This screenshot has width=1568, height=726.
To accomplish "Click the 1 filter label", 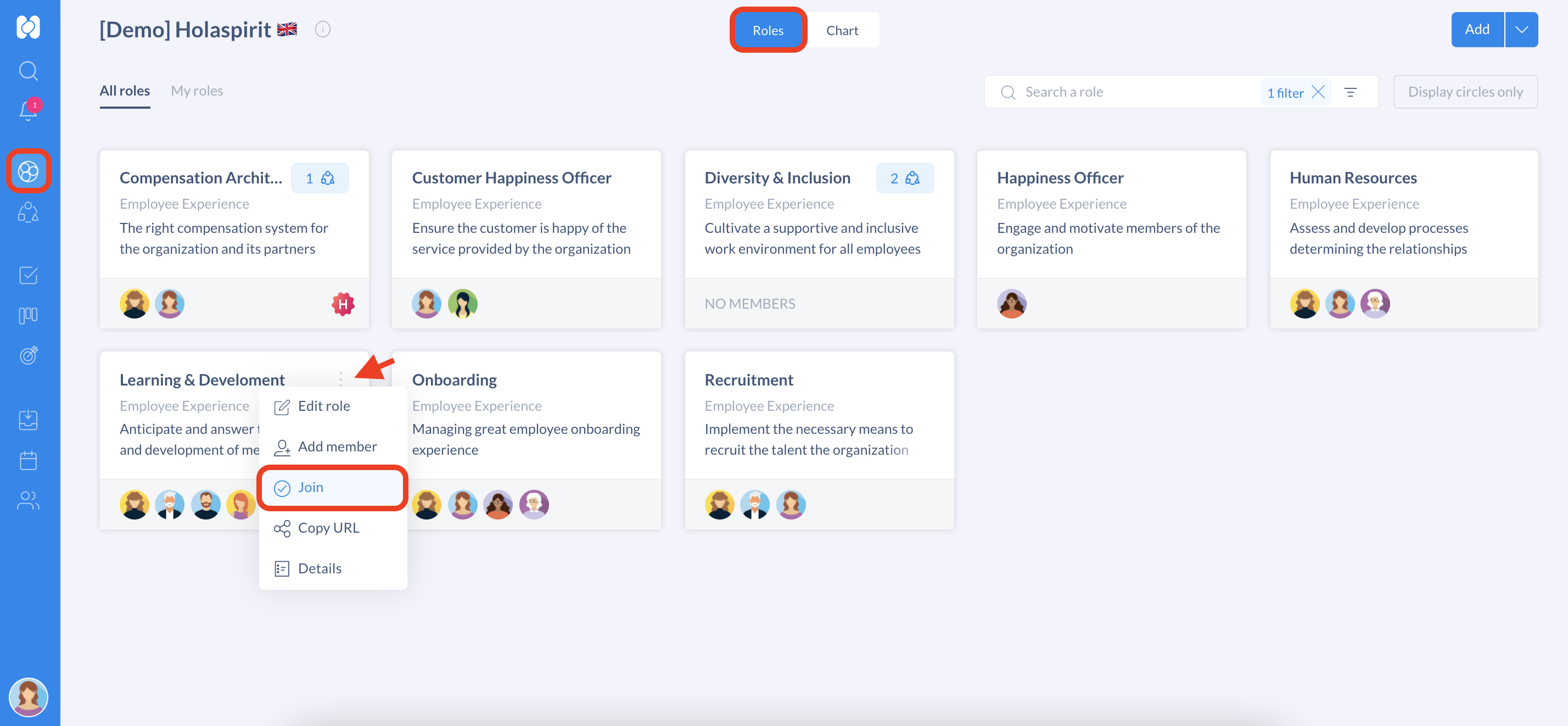I will coord(1285,93).
